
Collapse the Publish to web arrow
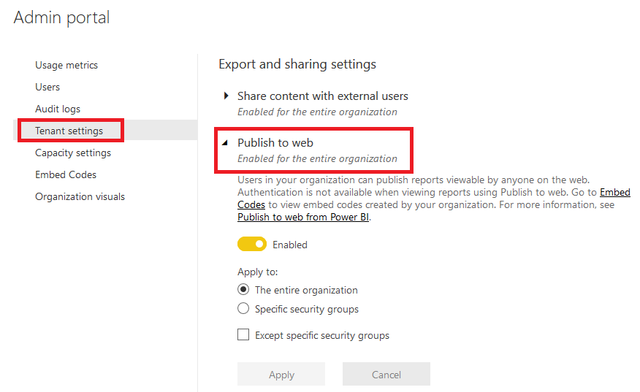(225, 143)
